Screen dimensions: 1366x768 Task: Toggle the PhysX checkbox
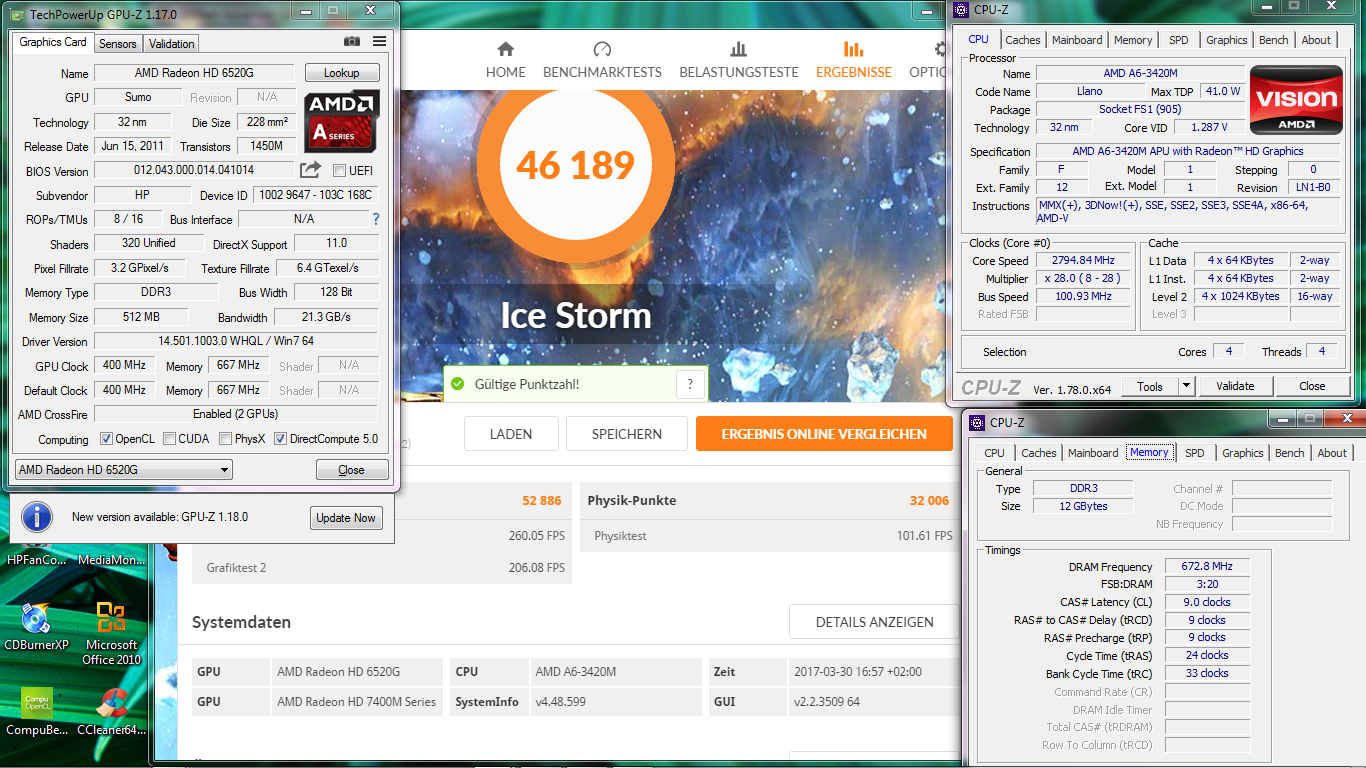226,439
